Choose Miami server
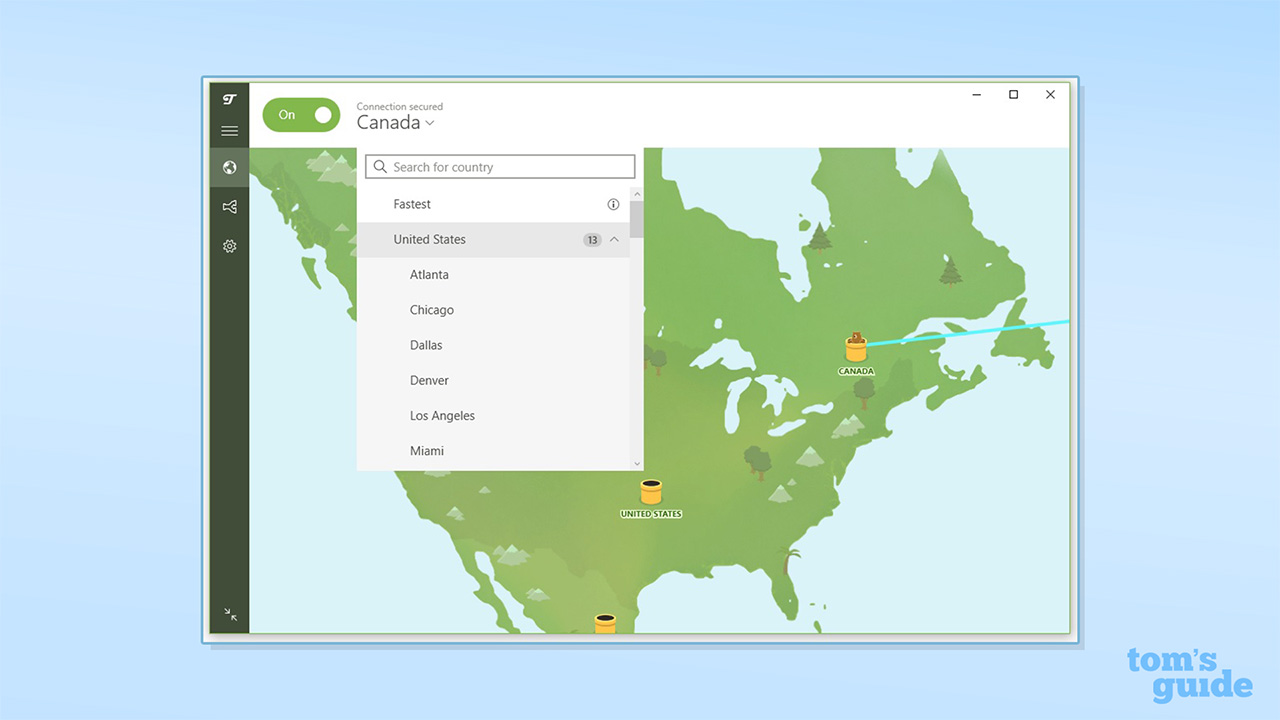Screen dimensions: 1280x720 [493, 451]
